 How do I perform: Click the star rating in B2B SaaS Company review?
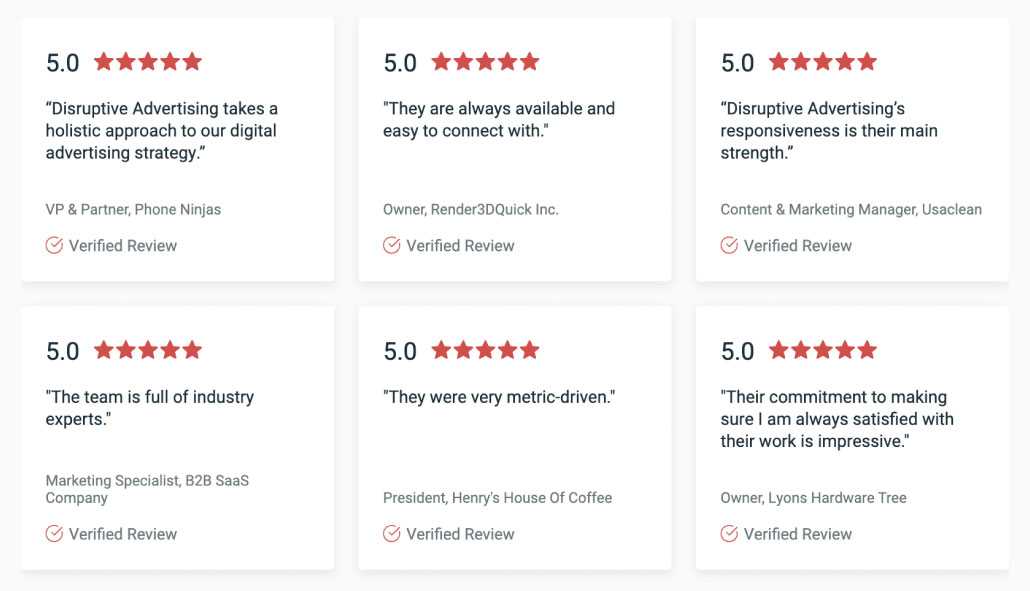[x=148, y=350]
